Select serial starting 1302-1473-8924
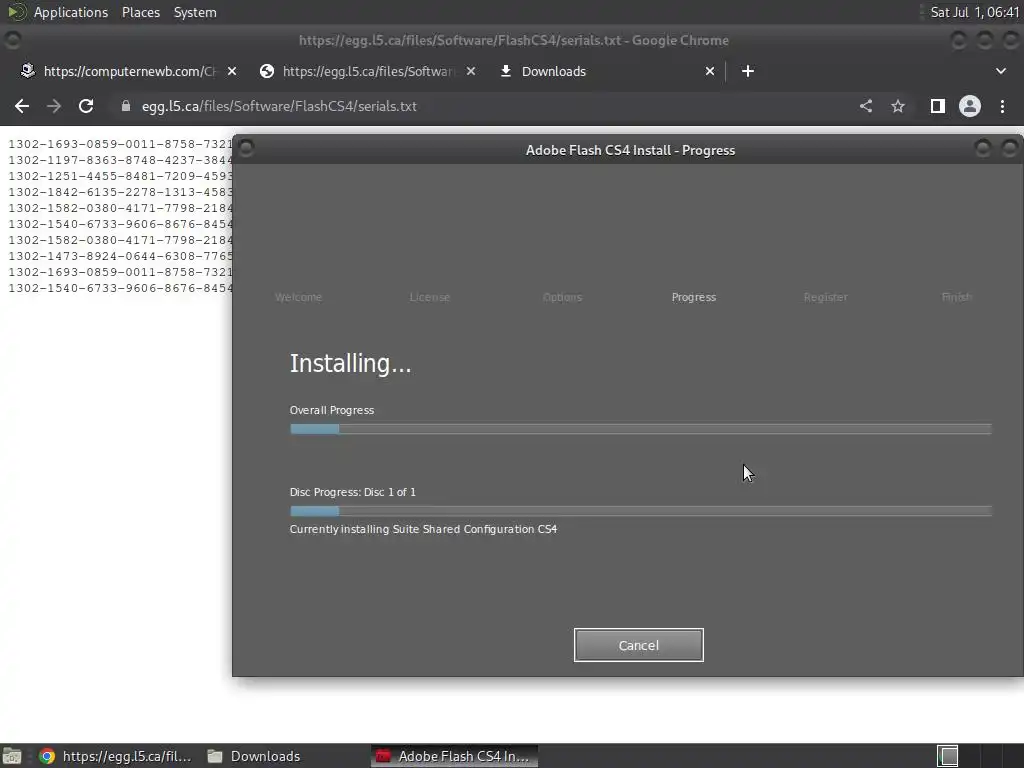 click(x=120, y=256)
